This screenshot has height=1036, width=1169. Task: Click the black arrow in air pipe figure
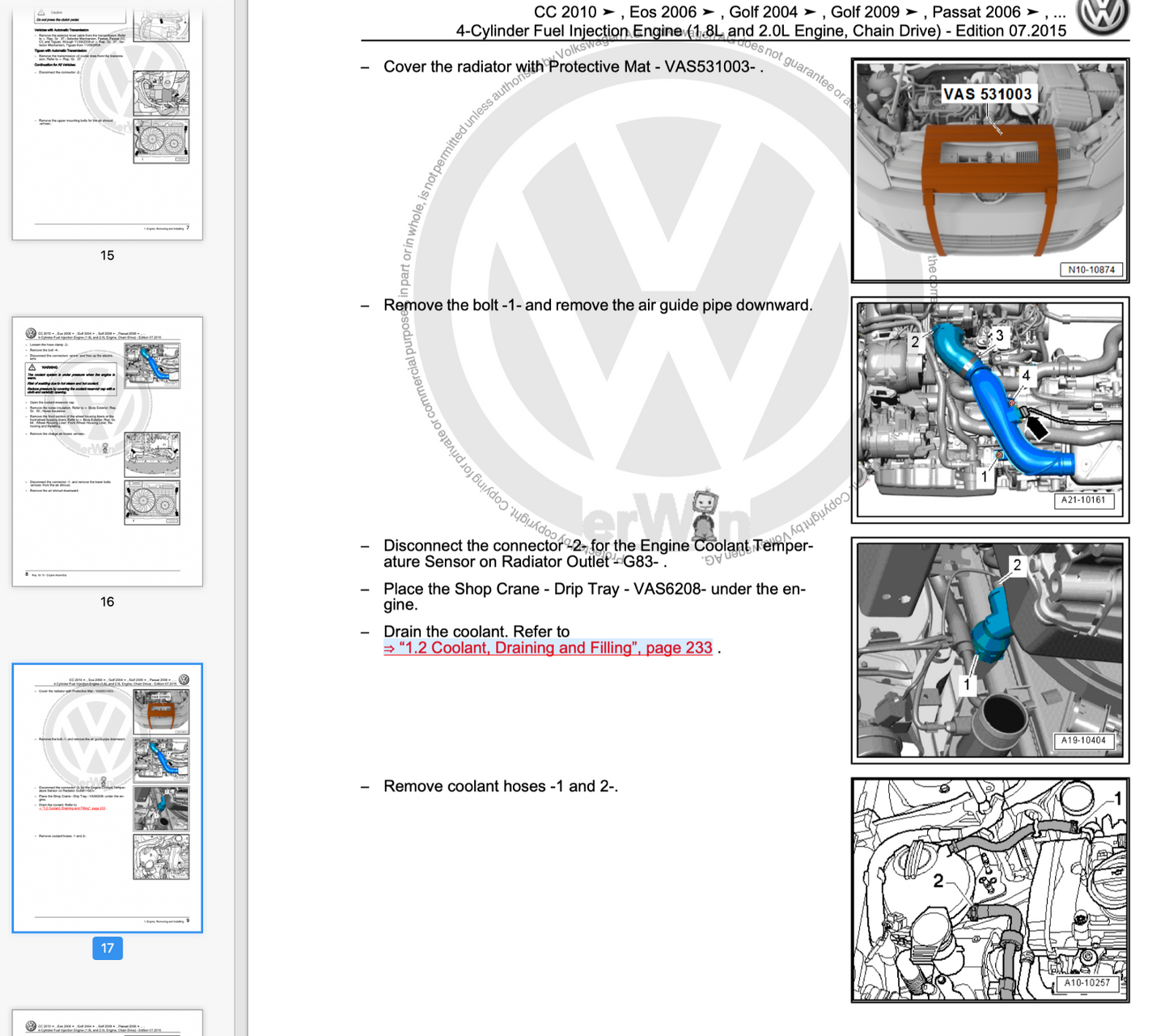(1036, 425)
